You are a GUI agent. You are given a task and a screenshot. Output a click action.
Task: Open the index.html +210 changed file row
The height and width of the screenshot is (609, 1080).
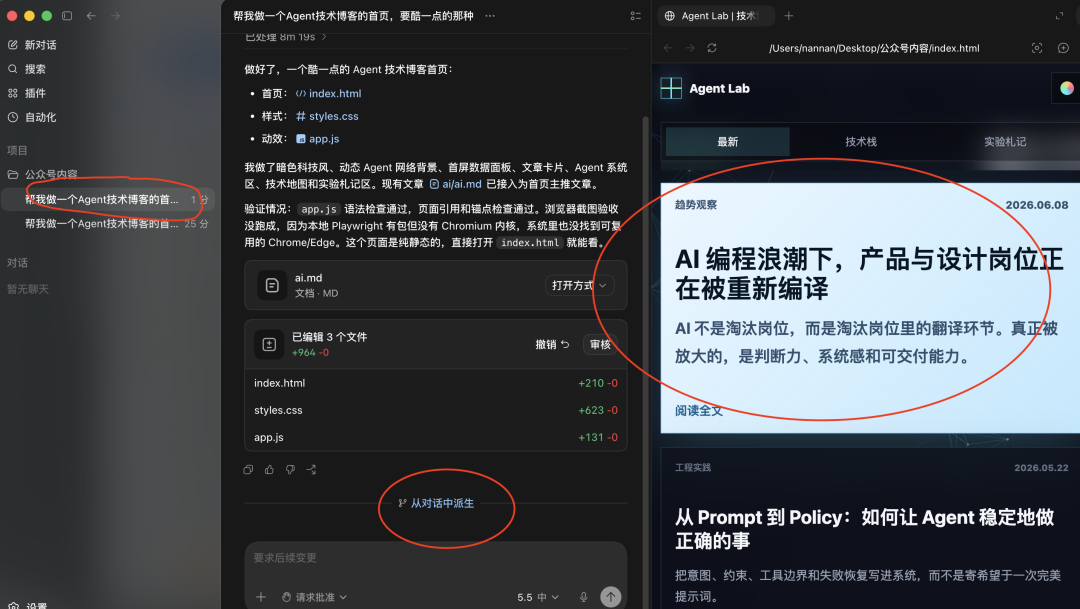[x=435, y=383]
